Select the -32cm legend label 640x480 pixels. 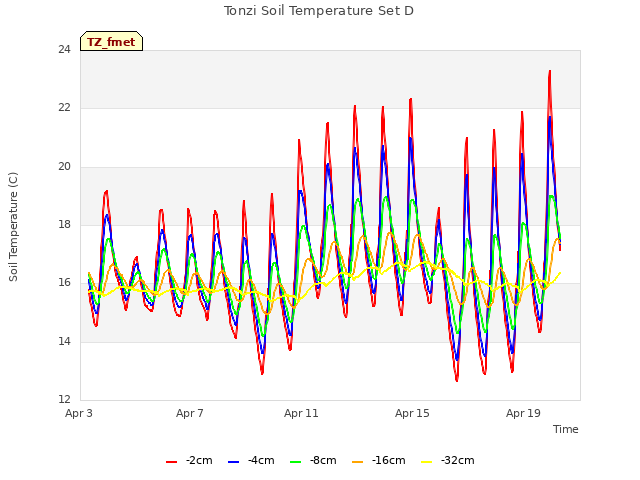(x=458, y=460)
